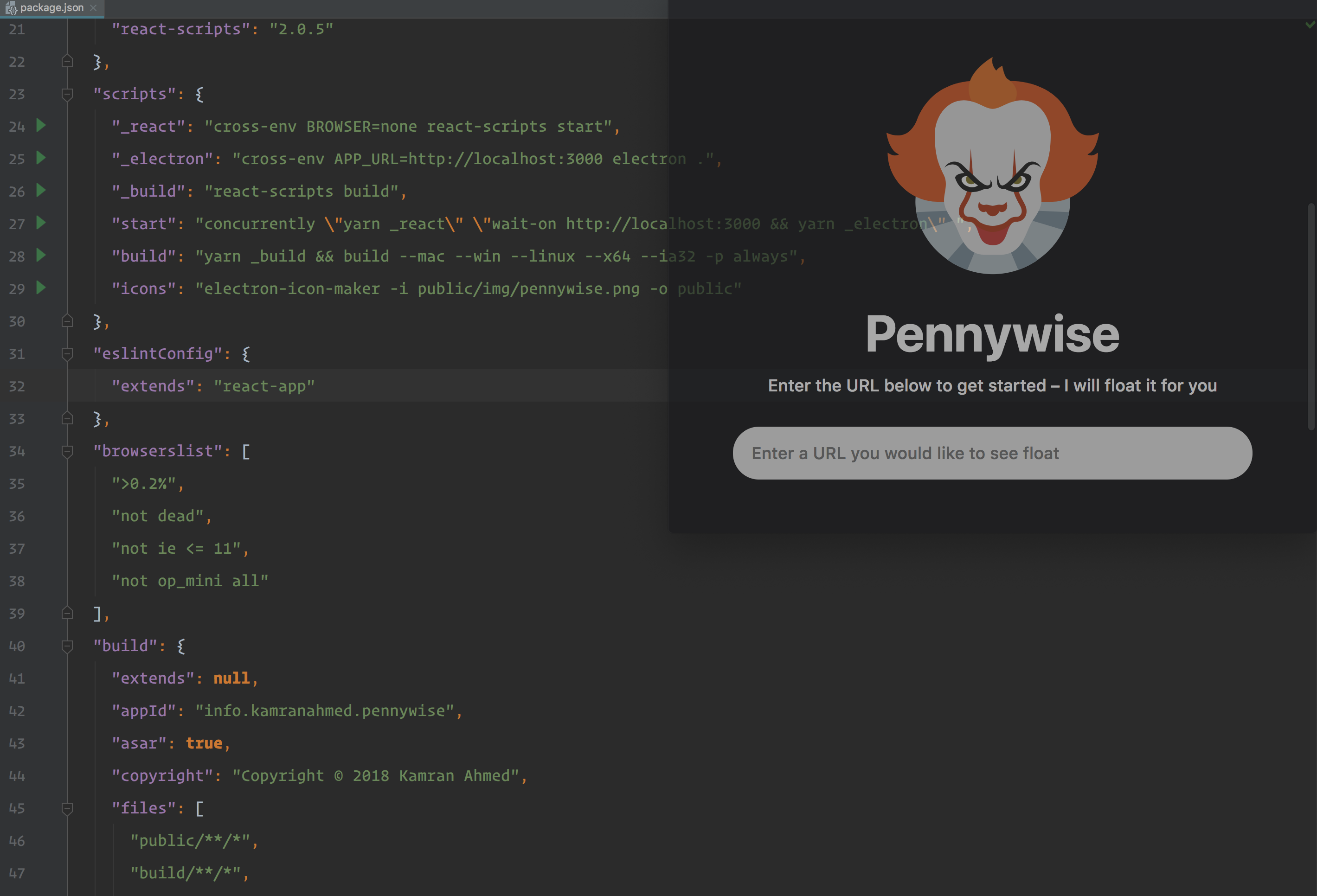Click the "react-app" value on line 32
Image resolution: width=1317 pixels, height=896 pixels.
point(264,386)
